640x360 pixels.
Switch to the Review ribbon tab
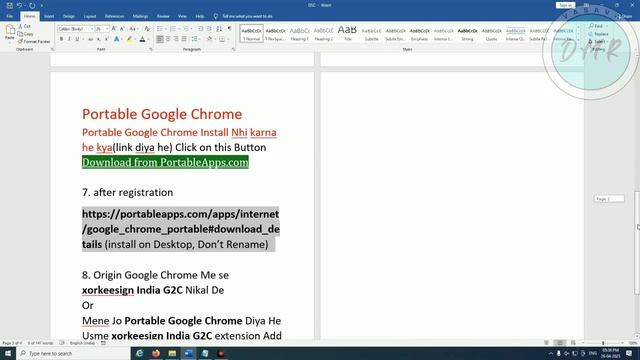pos(163,16)
